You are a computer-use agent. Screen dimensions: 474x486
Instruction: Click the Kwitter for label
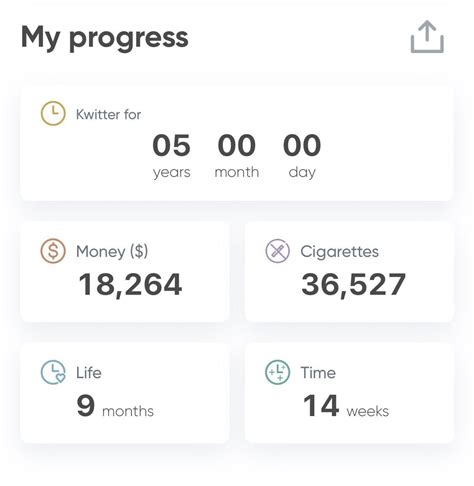(108, 114)
